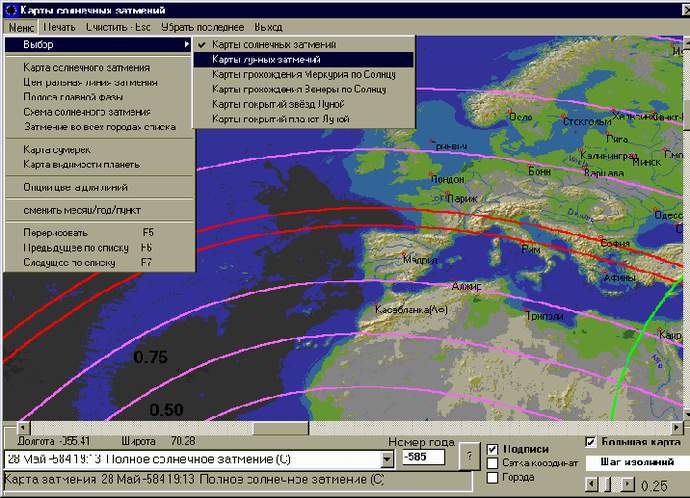Click the Шаг изолиний slider thumb

click(x=608, y=485)
